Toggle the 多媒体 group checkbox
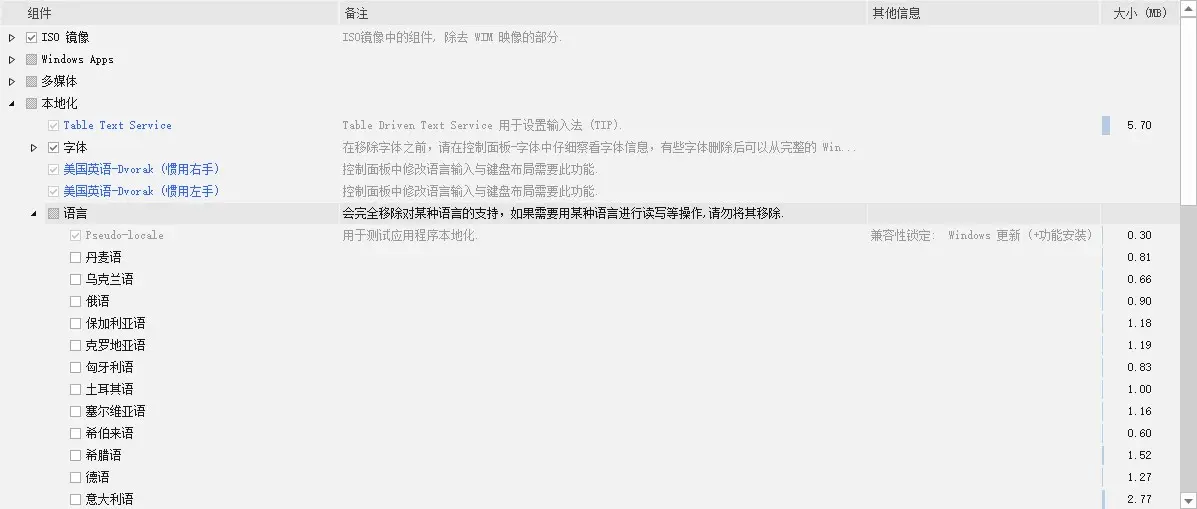 point(31,82)
